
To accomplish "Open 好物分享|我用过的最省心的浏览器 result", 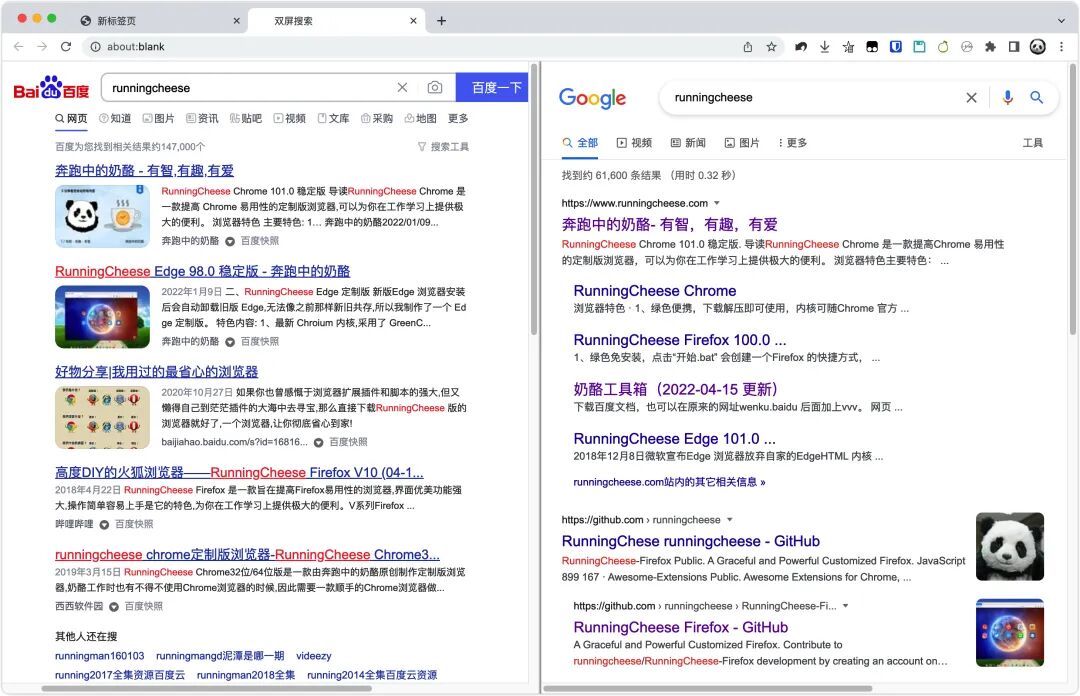I will [156, 371].
